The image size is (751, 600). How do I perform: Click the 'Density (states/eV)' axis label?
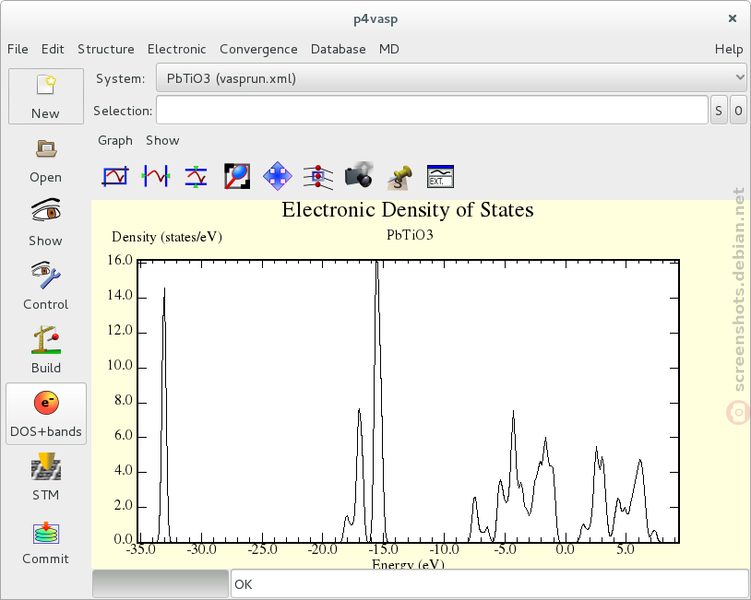point(167,237)
